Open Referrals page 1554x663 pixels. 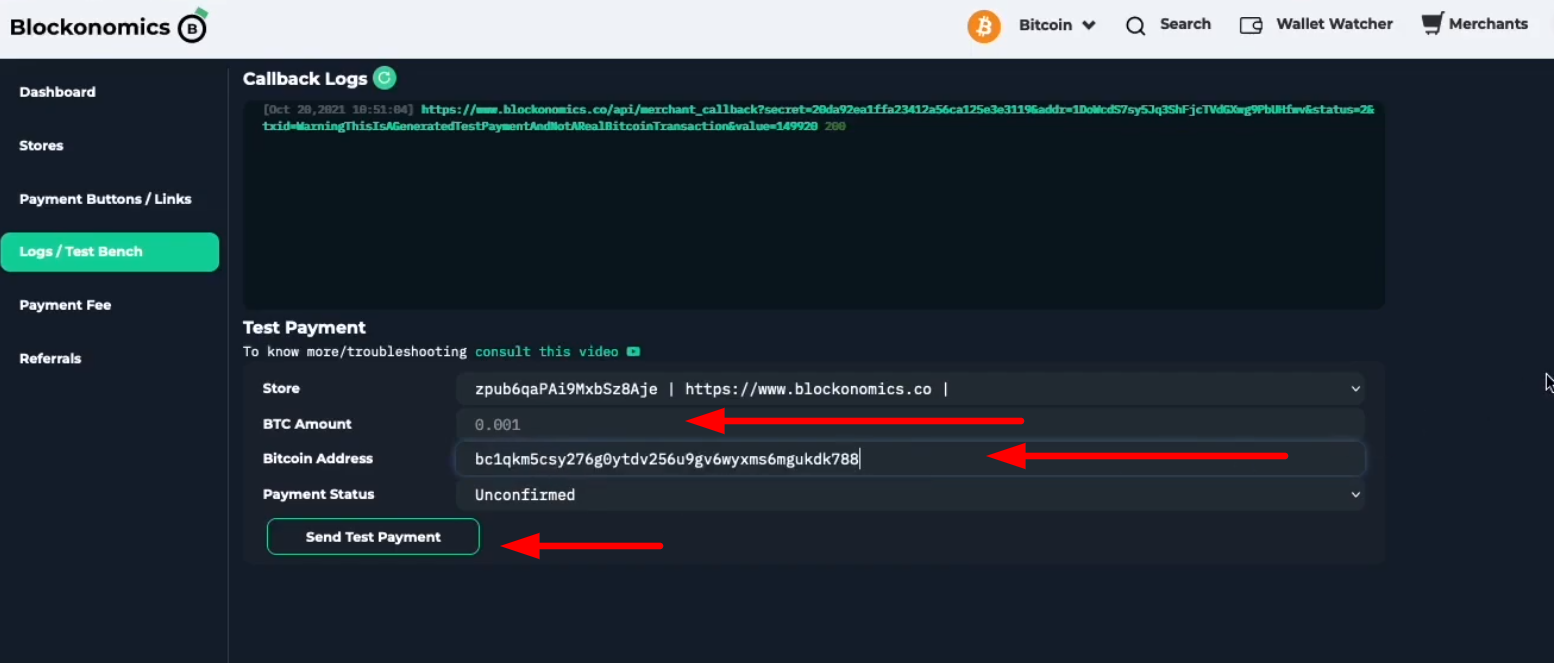(x=50, y=358)
